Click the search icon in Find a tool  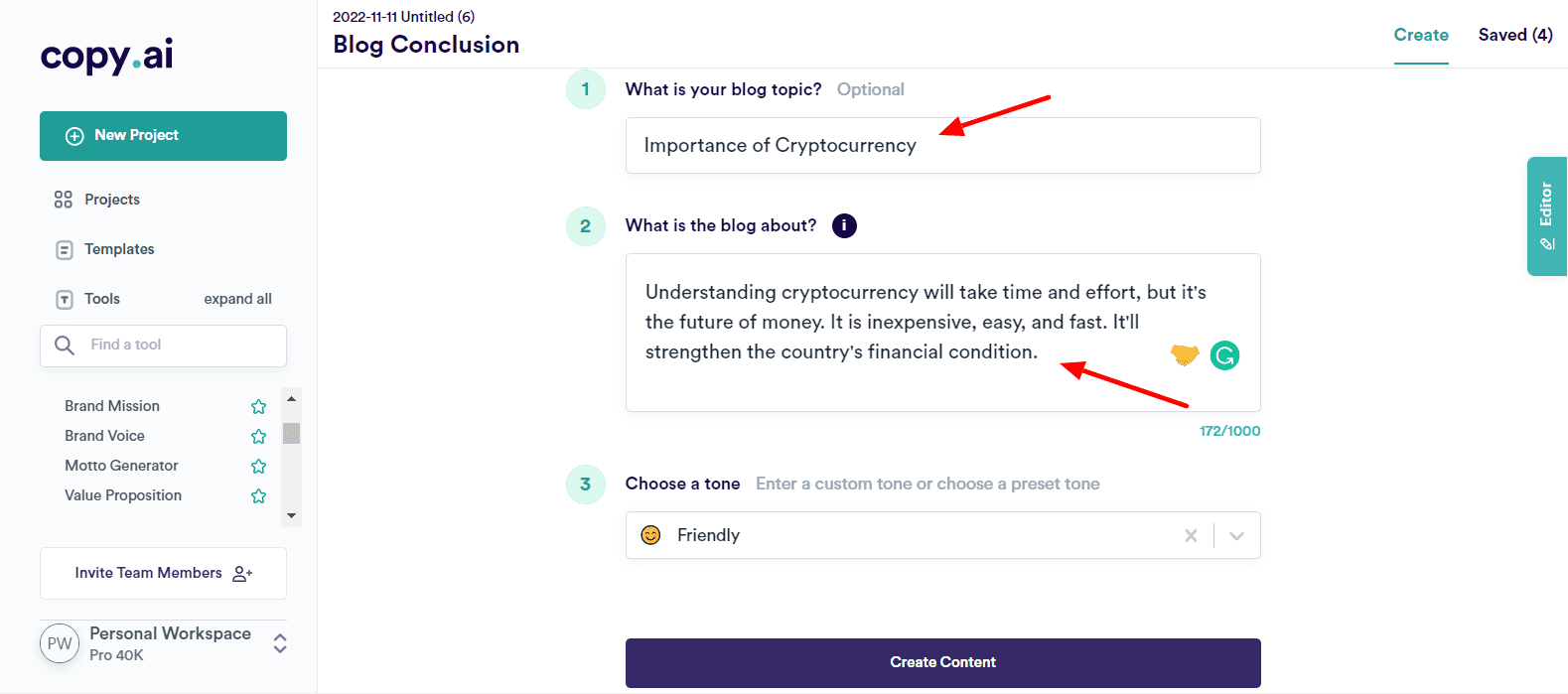coord(65,345)
